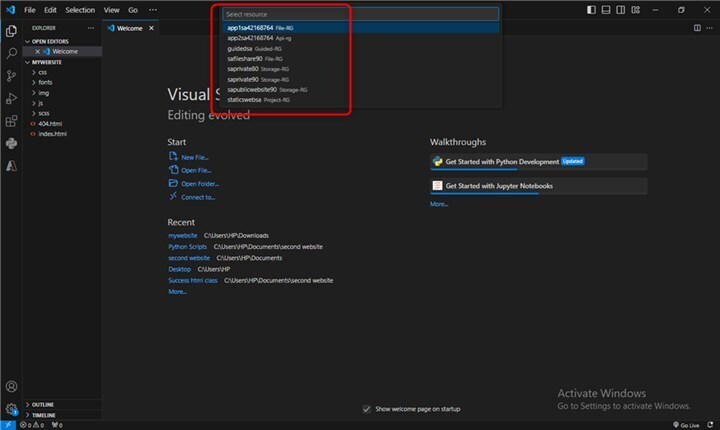Open the Go menu
This screenshot has height=430, width=720.
click(x=133, y=10)
